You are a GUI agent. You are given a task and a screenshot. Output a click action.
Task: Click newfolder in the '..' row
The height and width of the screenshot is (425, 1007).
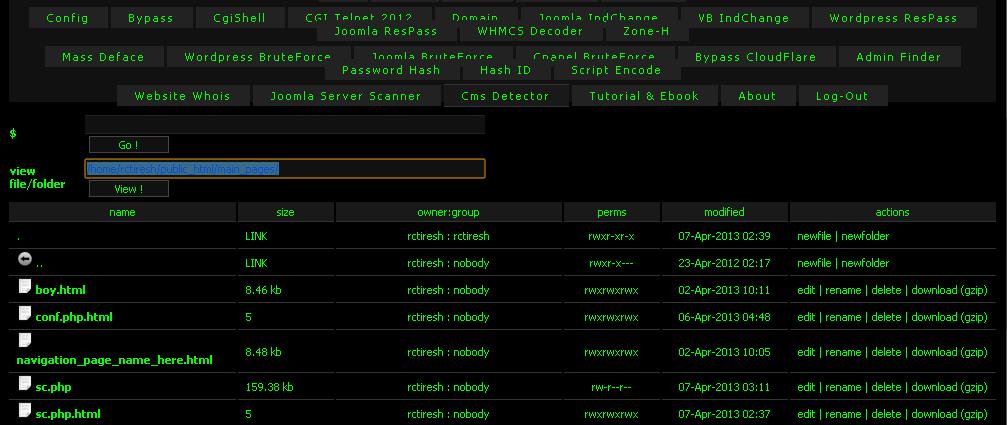point(865,263)
